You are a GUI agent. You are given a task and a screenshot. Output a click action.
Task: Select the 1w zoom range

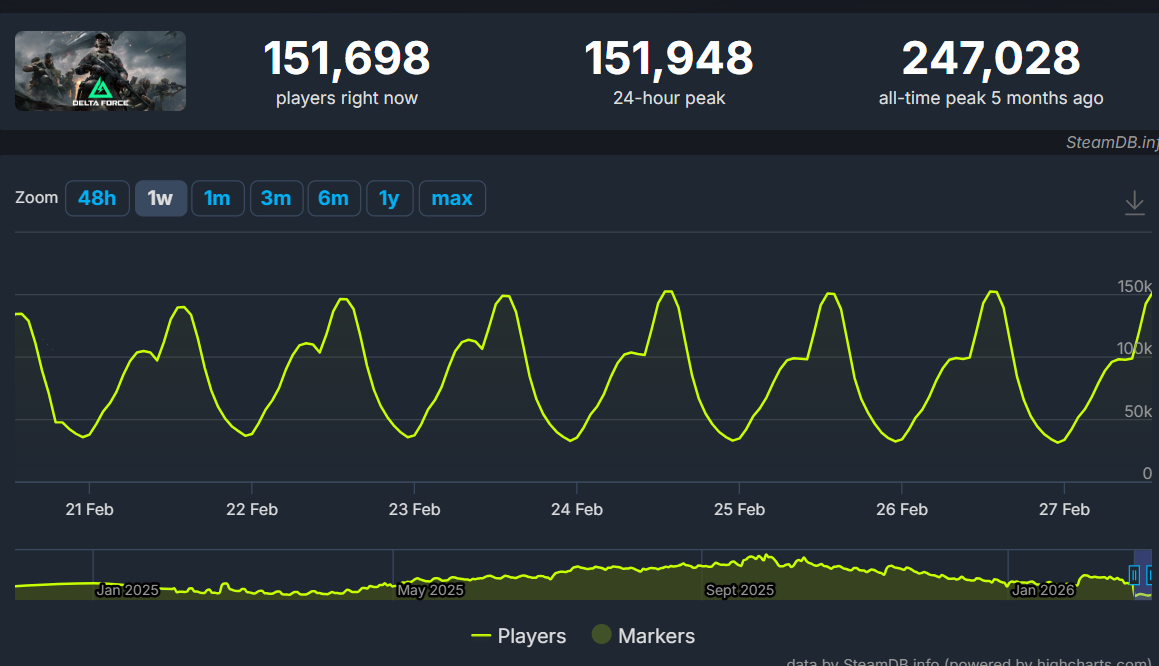160,198
